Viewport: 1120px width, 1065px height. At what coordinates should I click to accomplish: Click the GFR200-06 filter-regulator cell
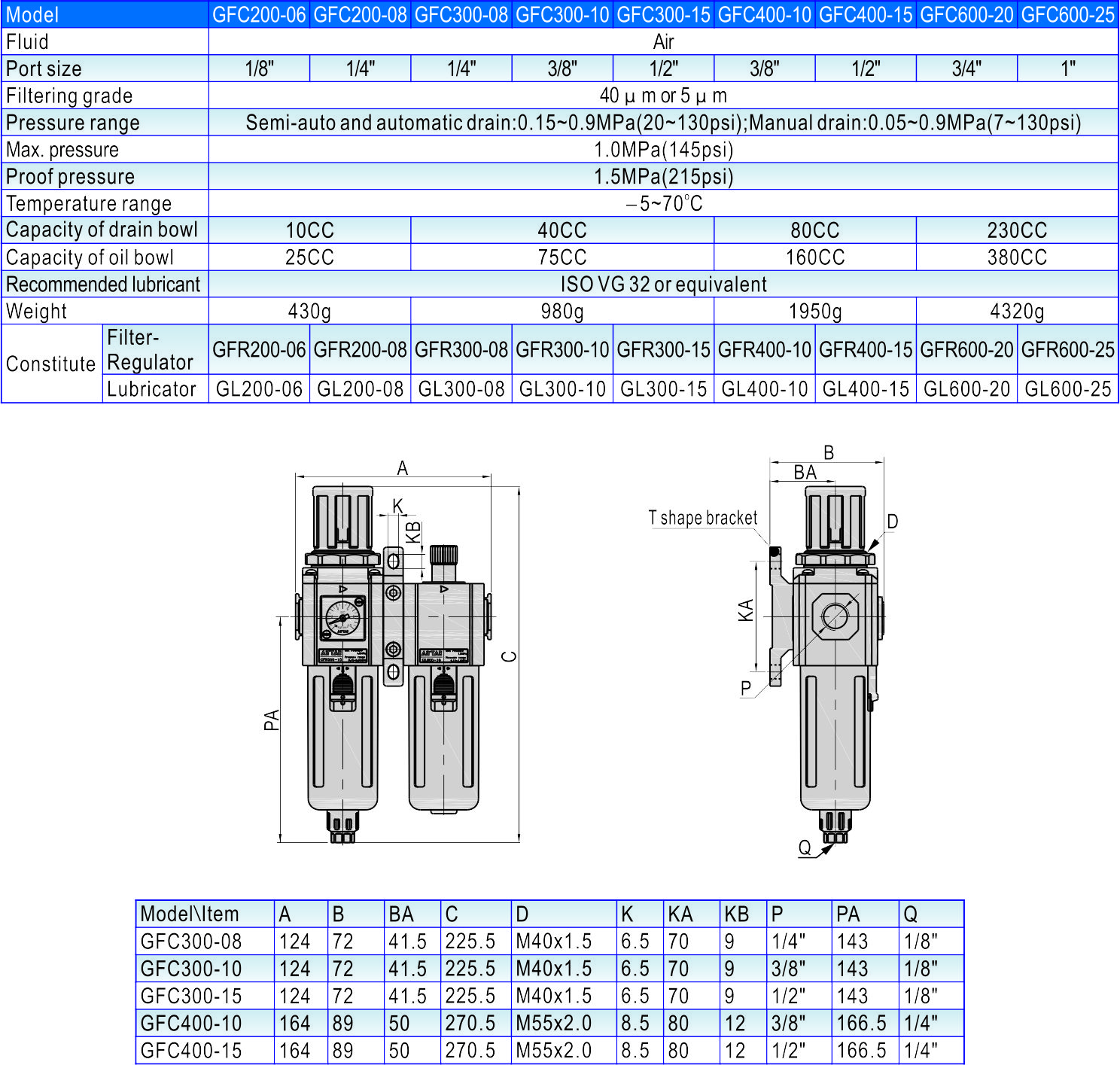(259, 350)
